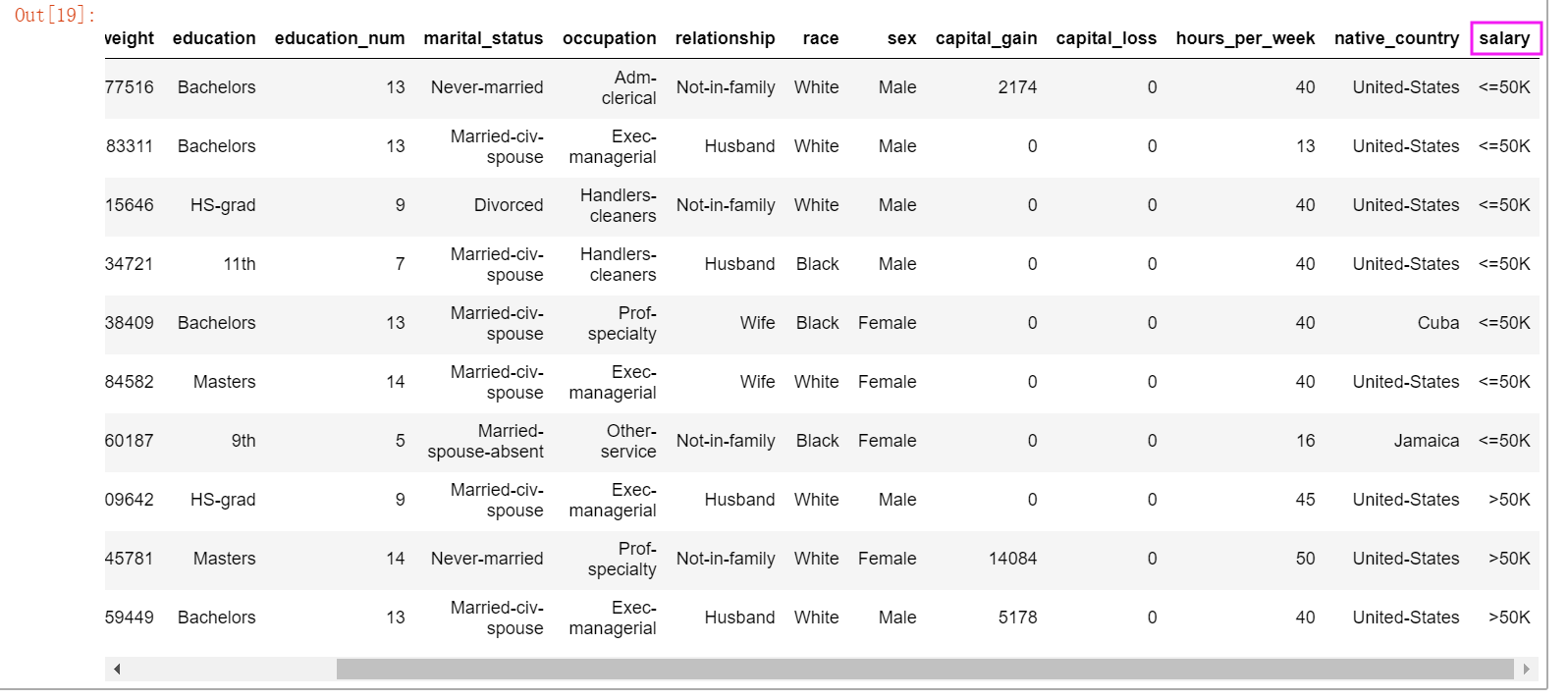The width and height of the screenshot is (1568, 699).
Task: Click the Out[19] output label
Action: [x=55, y=15]
